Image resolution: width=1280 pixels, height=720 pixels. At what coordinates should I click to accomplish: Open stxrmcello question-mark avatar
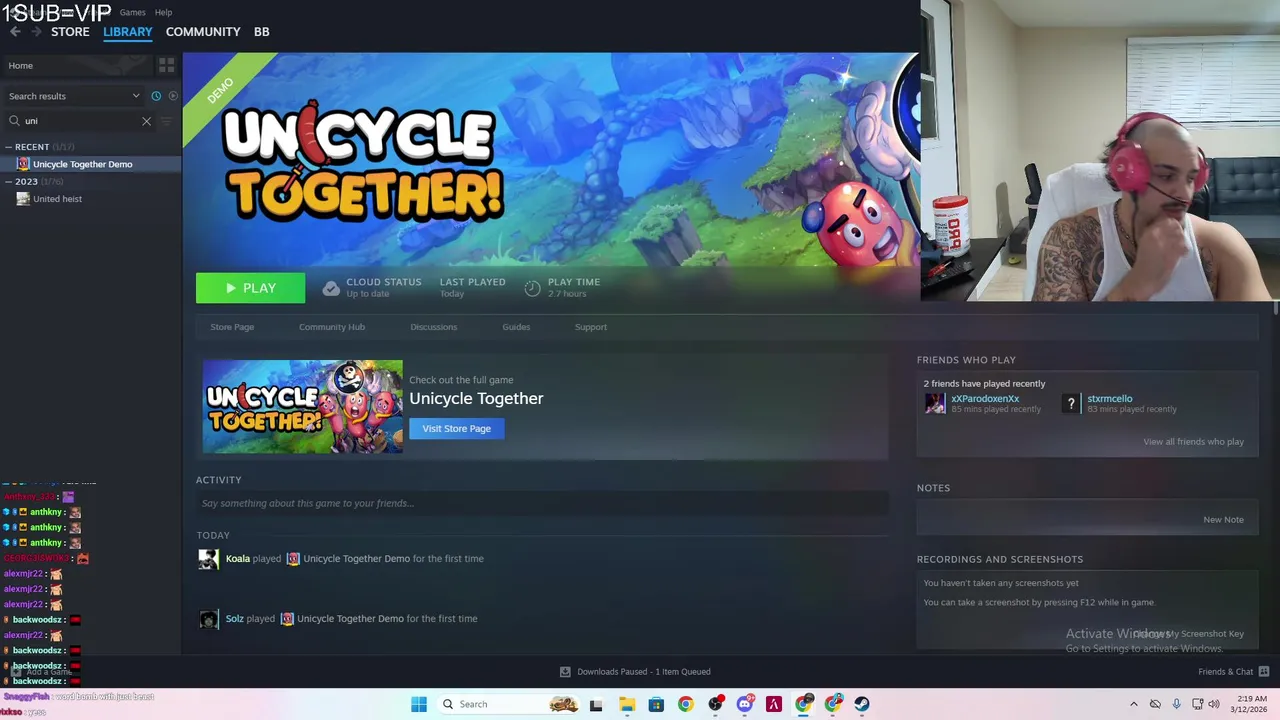pyautogui.click(x=1071, y=403)
